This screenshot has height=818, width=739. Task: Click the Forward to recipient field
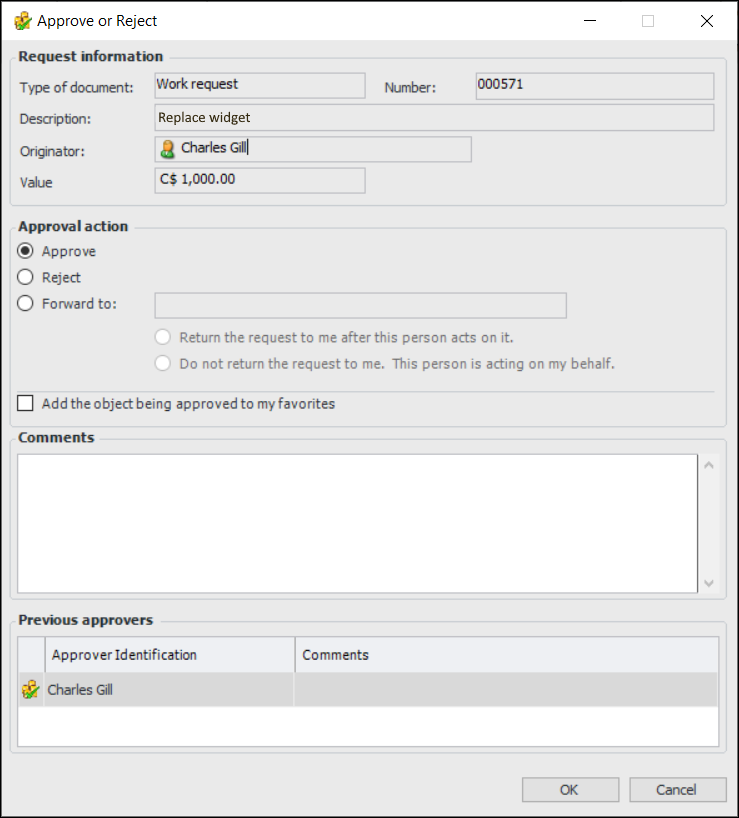coord(360,305)
